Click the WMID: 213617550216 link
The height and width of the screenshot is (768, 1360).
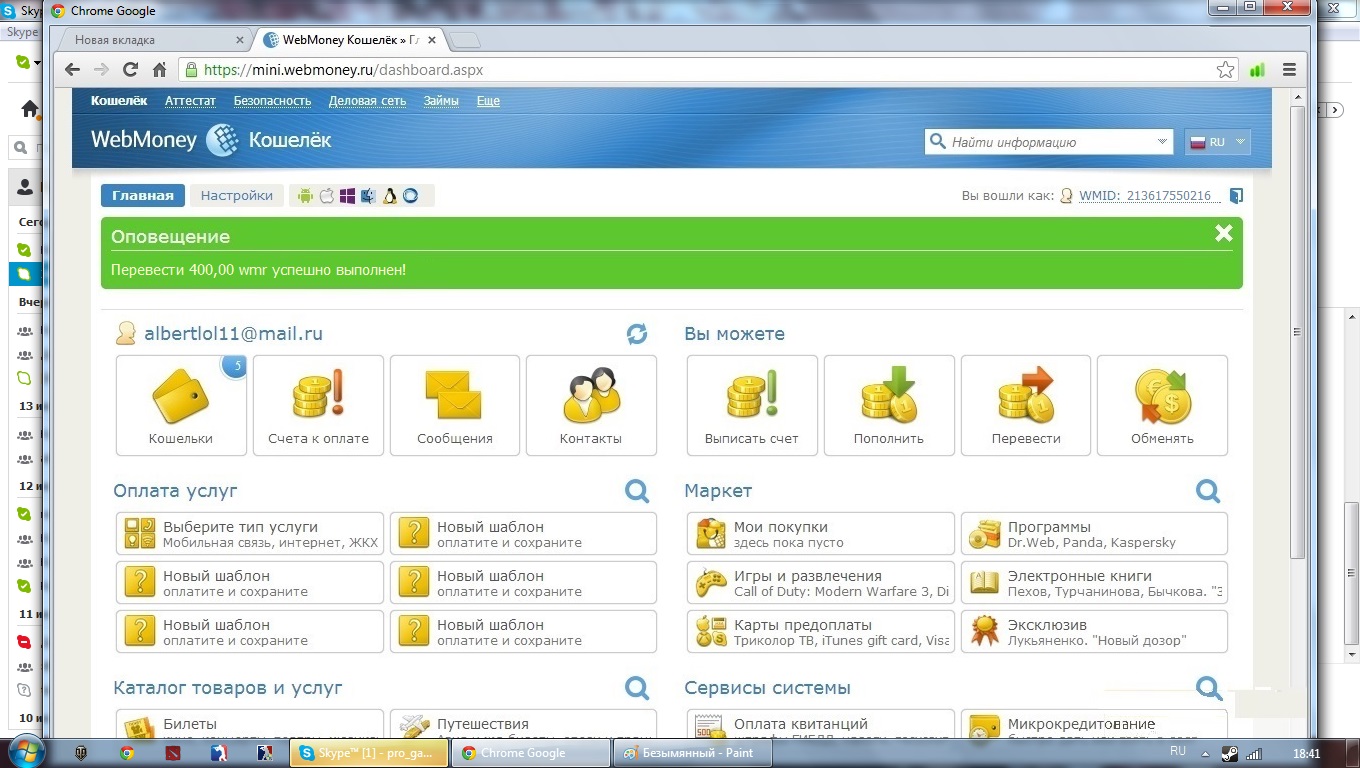1150,196
